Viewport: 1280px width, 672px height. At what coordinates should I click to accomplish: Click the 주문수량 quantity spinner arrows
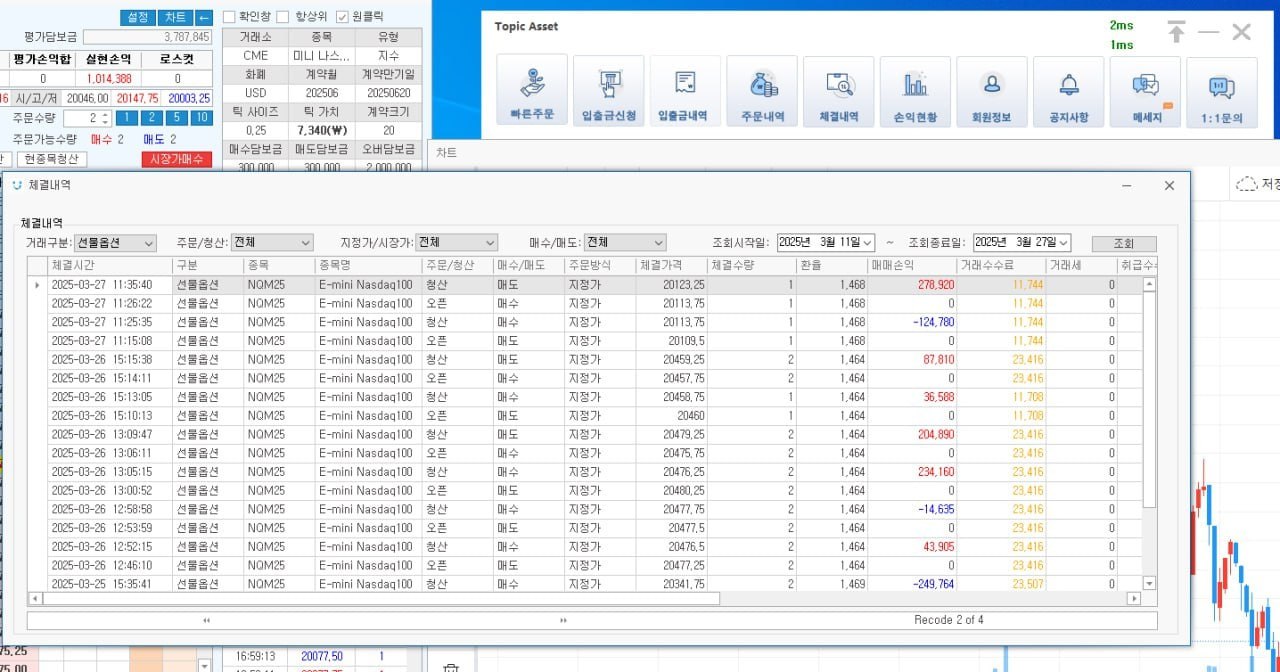click(105, 118)
